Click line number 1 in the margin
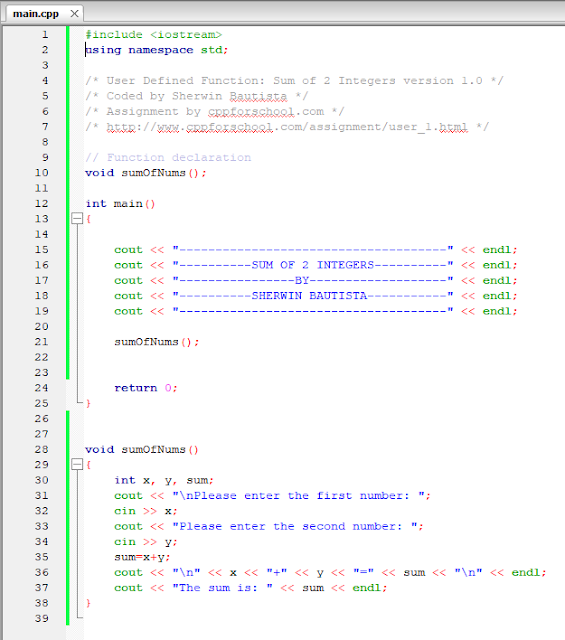Image resolution: width=565 pixels, height=640 pixels. tap(45, 35)
